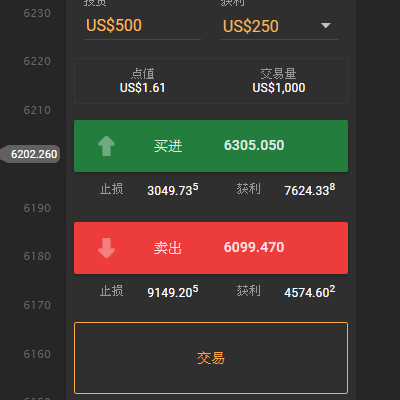Click the 6230 price axis label

point(37,13)
